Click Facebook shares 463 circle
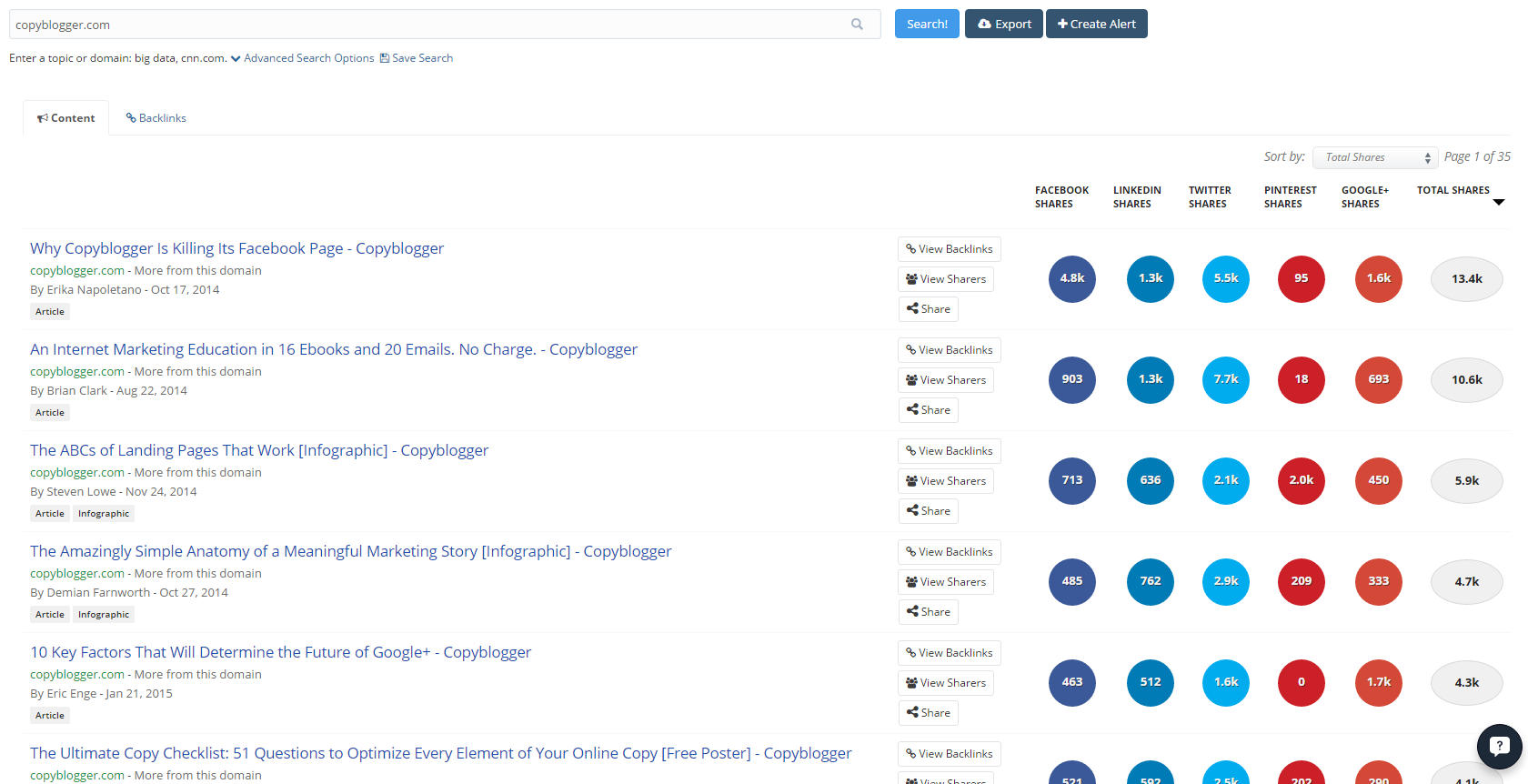 click(x=1072, y=683)
